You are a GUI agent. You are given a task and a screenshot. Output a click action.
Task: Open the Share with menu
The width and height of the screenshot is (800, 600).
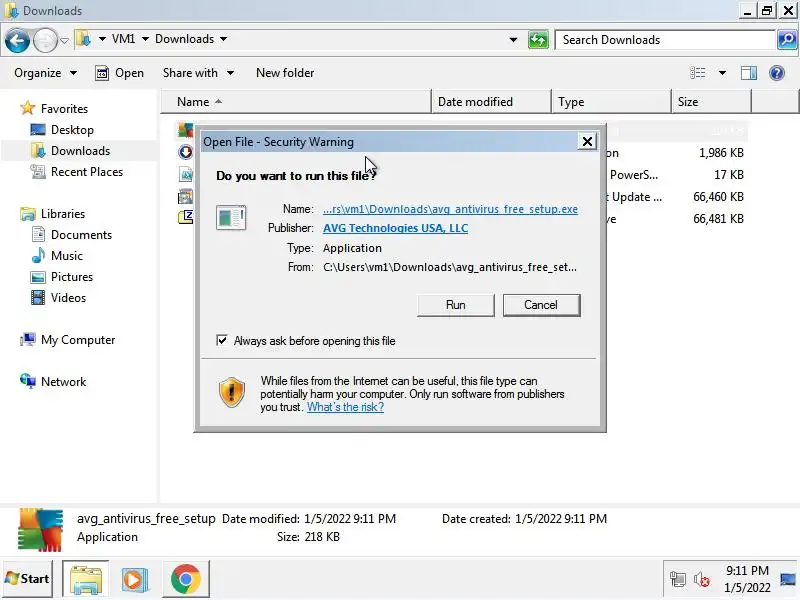[x=198, y=73]
